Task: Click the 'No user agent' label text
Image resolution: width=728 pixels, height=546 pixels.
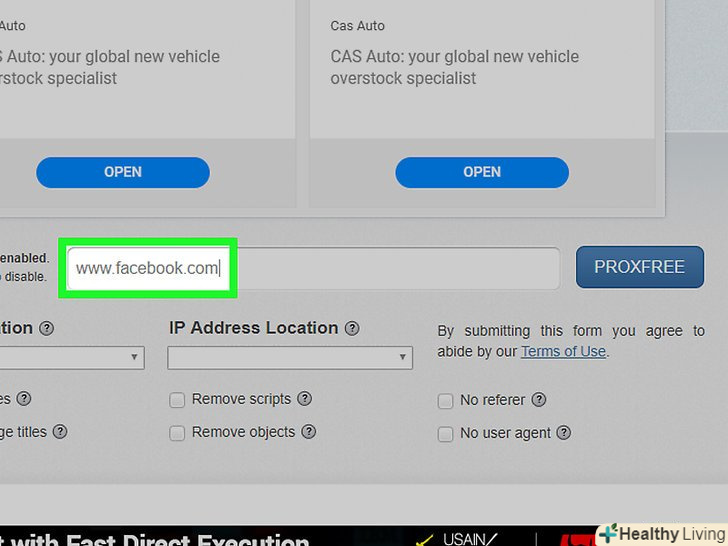Action: pyautogui.click(x=506, y=433)
